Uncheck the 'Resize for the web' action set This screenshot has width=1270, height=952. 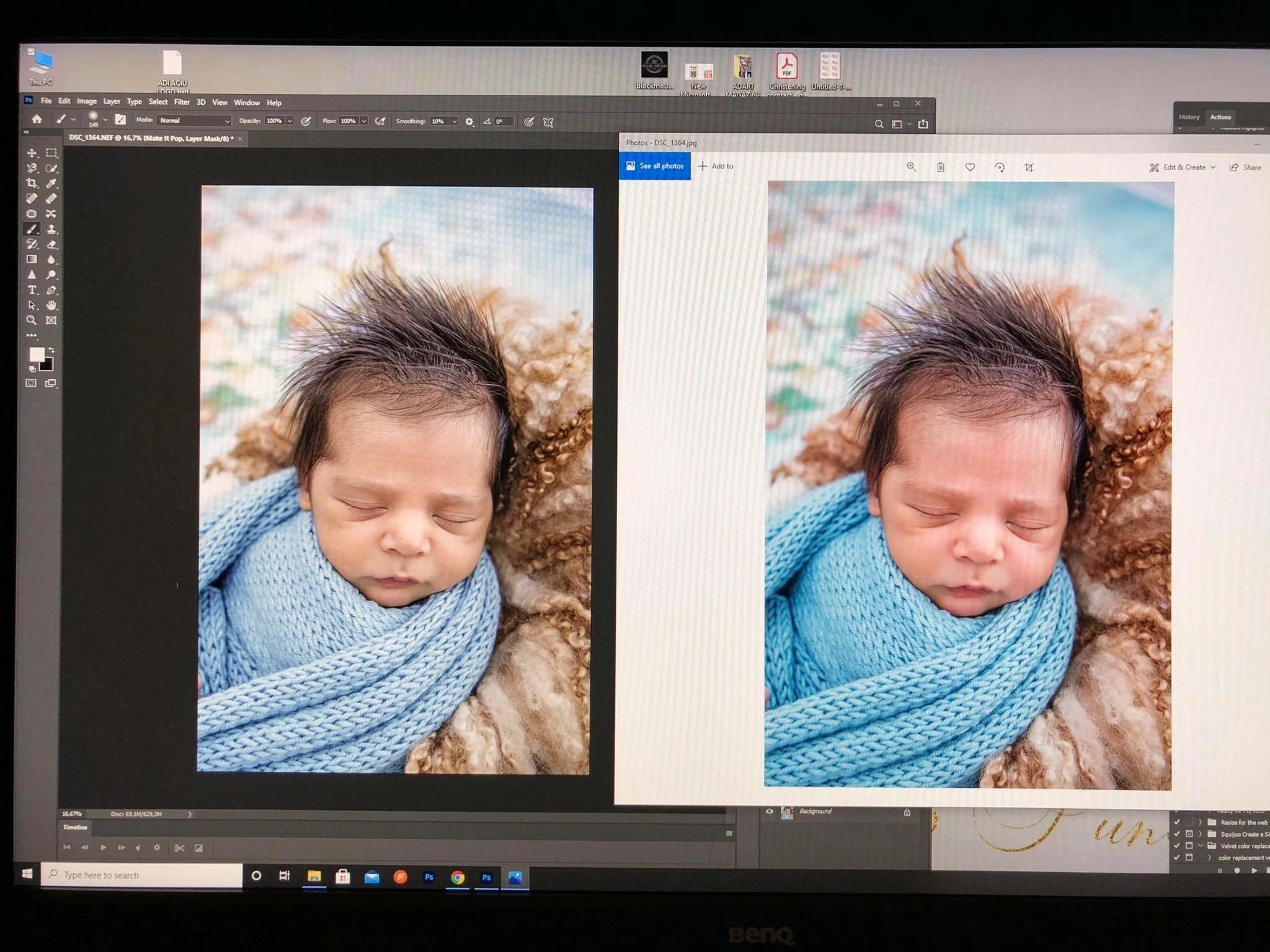click(1177, 822)
